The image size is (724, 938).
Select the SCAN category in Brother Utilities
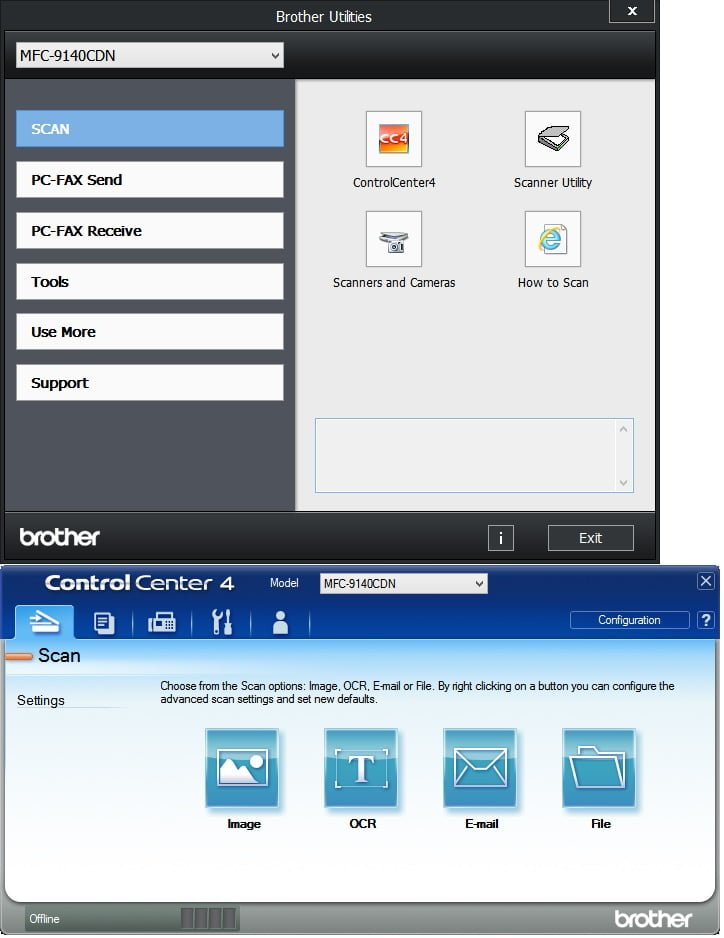click(150, 129)
